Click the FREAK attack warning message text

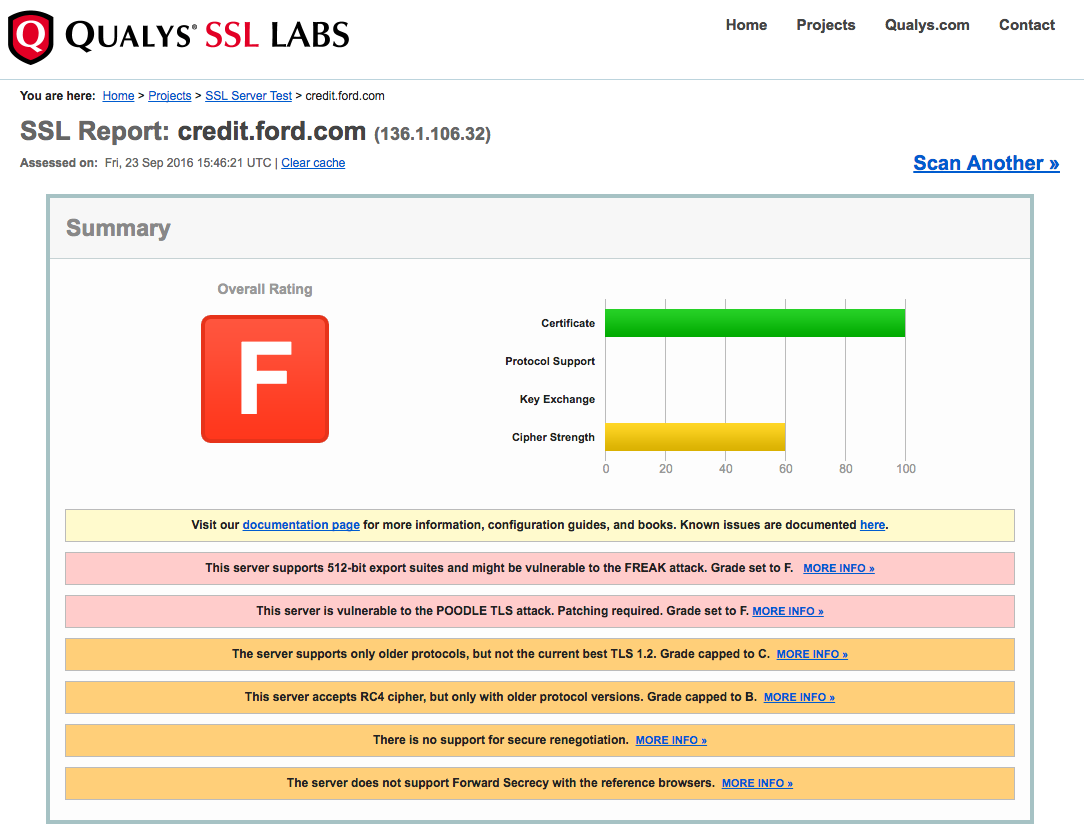coord(499,568)
